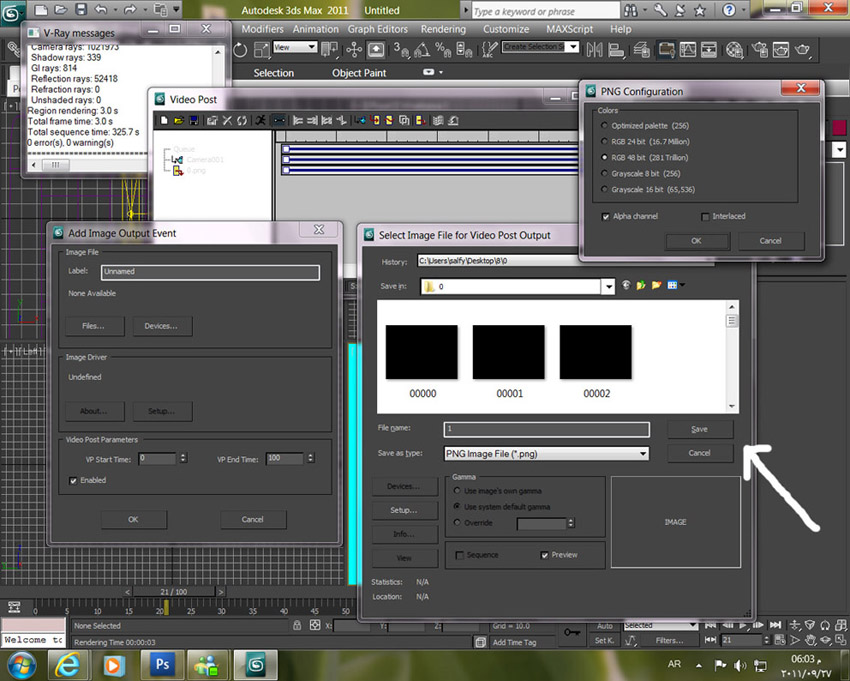
Task: Toggle Alpha channel checkbox in PNG Configuration
Action: point(606,216)
